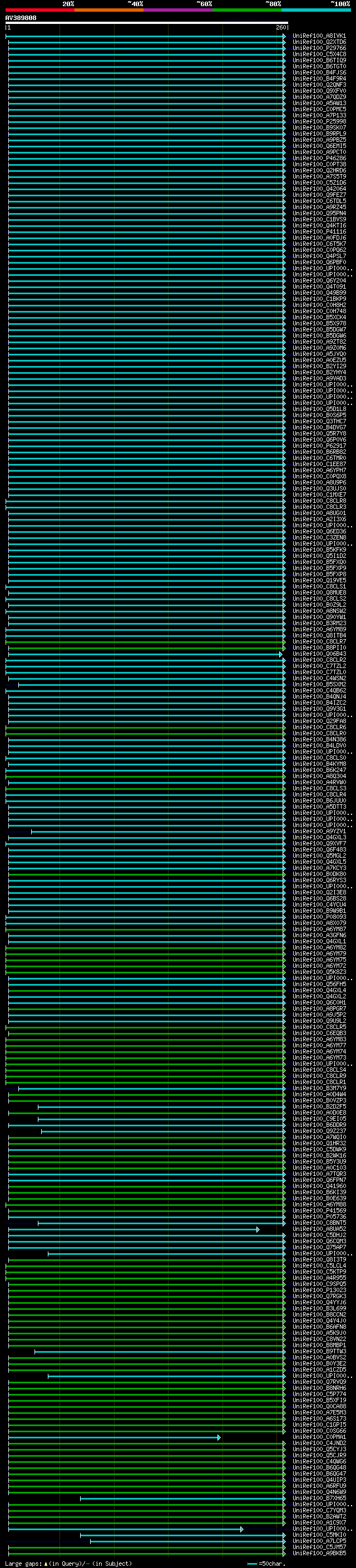
Task: Click the arrowhead ending the C0PMA1 alignment bar
Action: pyautogui.click(x=219, y=1438)
